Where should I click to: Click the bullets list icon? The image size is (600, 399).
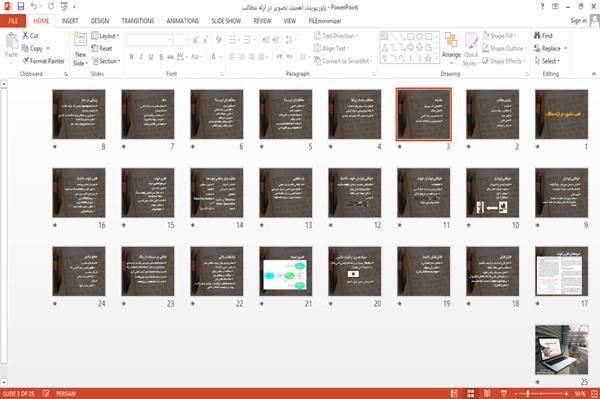[233, 40]
